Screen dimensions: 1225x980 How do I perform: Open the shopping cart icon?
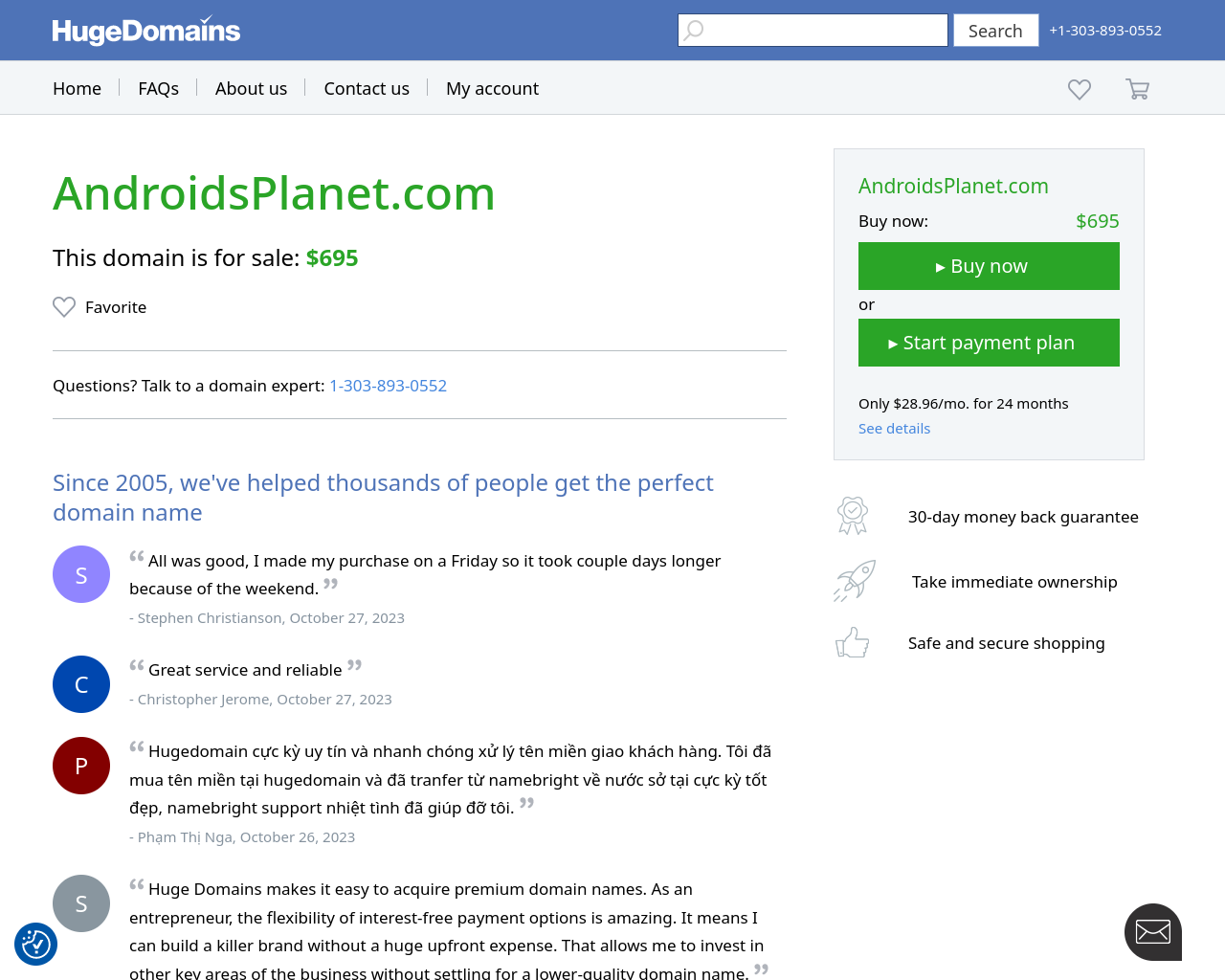[x=1137, y=89]
